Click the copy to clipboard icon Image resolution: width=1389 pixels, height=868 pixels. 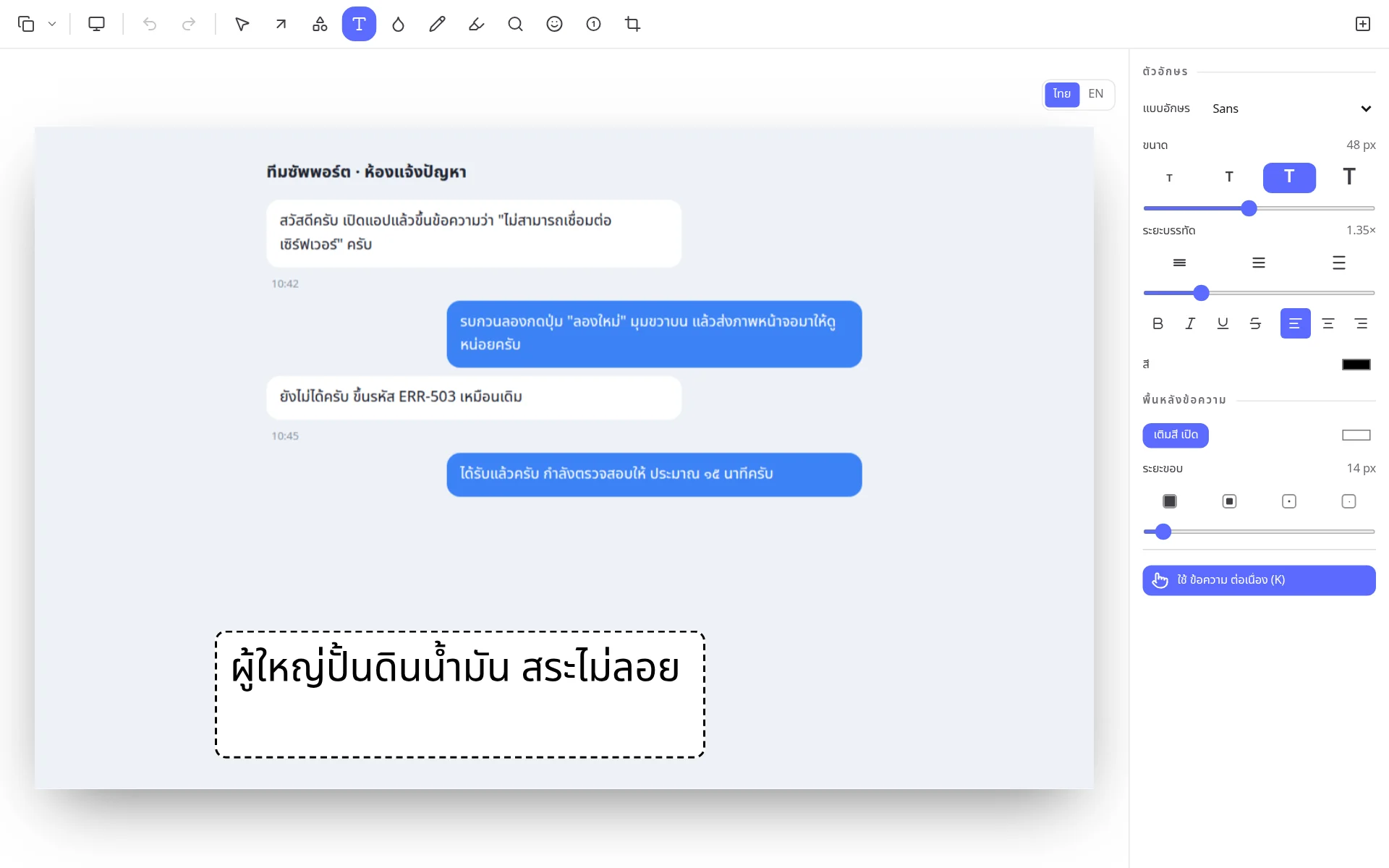[x=26, y=24]
